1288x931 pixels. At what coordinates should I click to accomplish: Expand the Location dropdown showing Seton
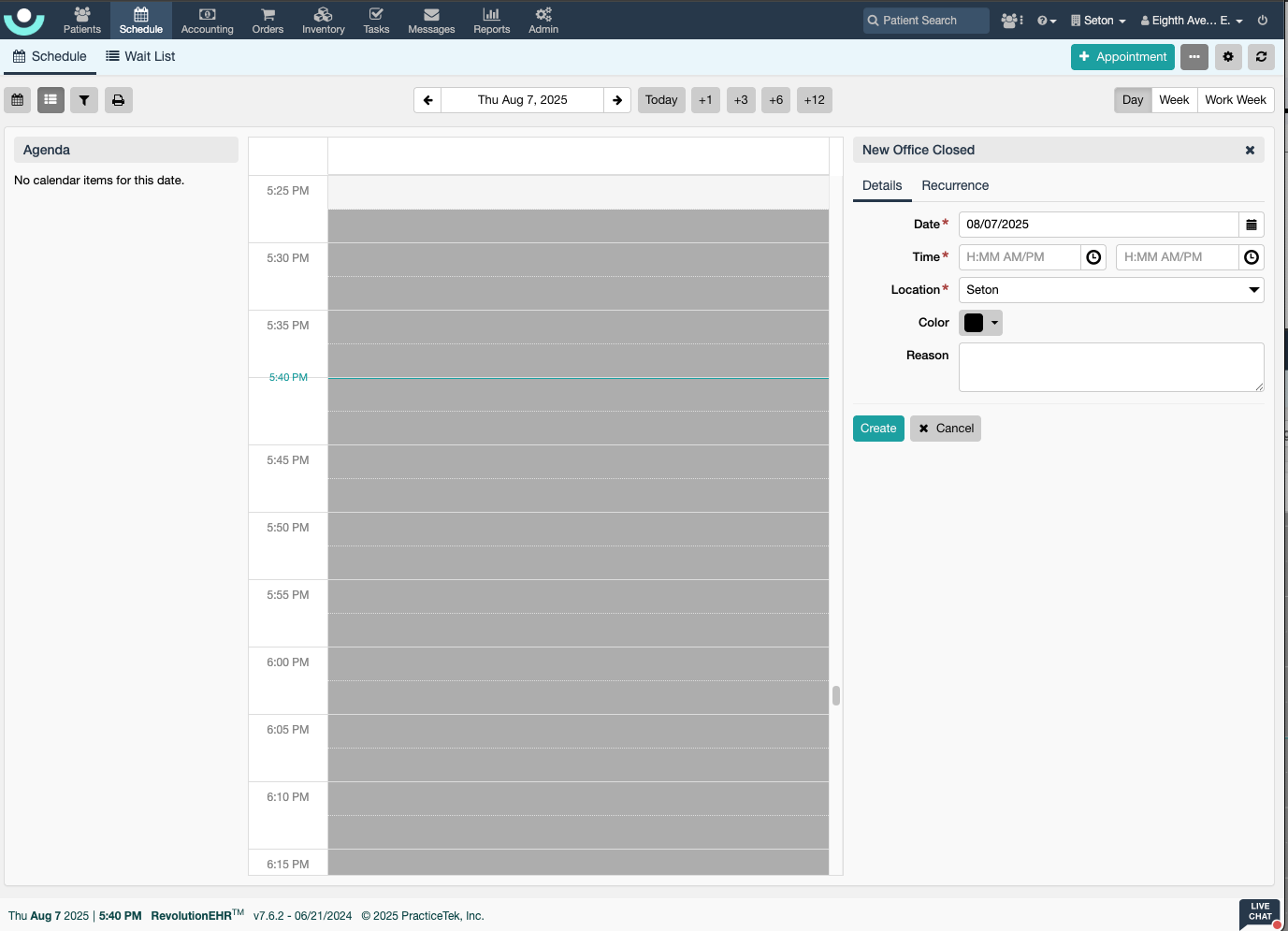click(x=1110, y=290)
